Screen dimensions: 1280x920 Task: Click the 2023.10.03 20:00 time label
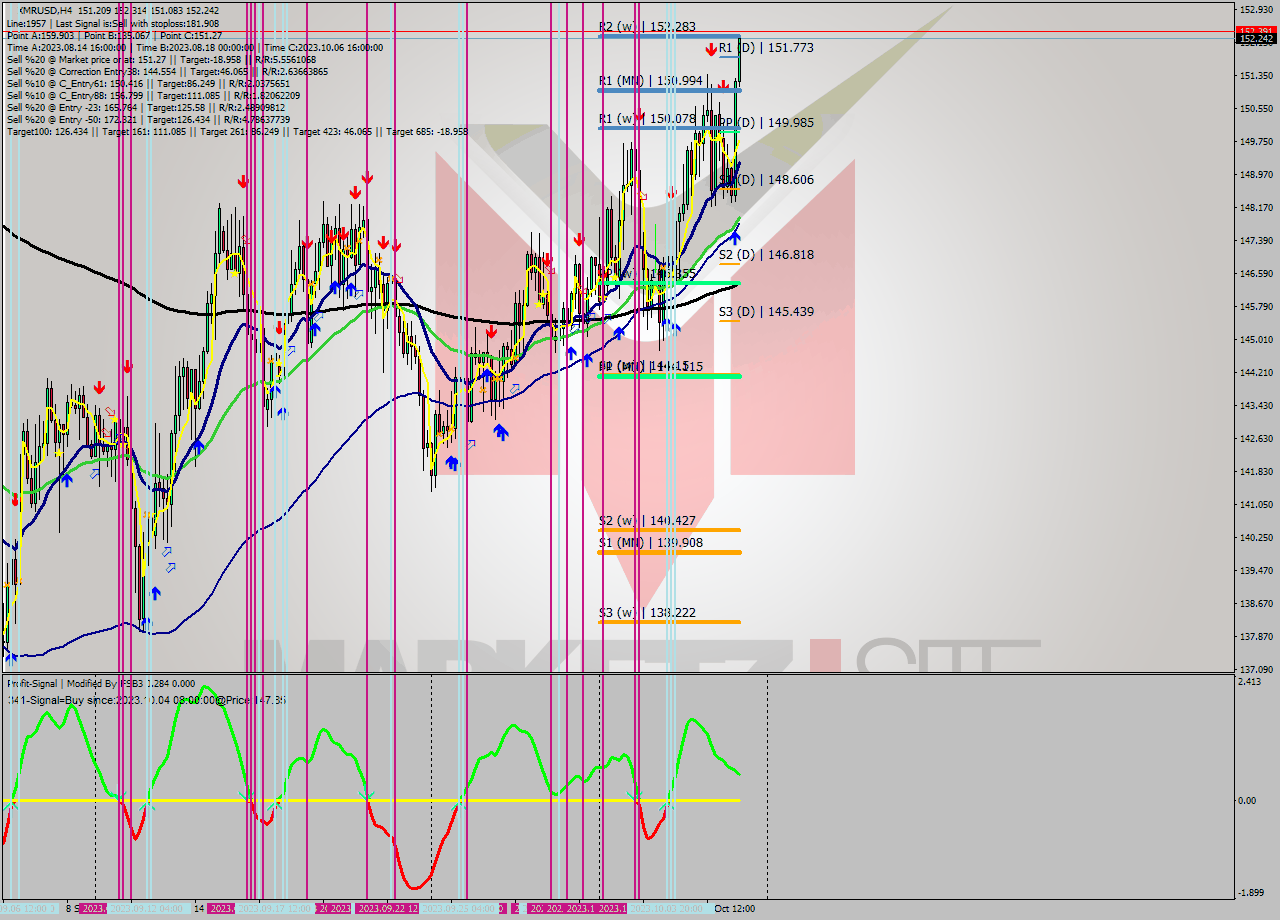pyautogui.click(x=666, y=909)
